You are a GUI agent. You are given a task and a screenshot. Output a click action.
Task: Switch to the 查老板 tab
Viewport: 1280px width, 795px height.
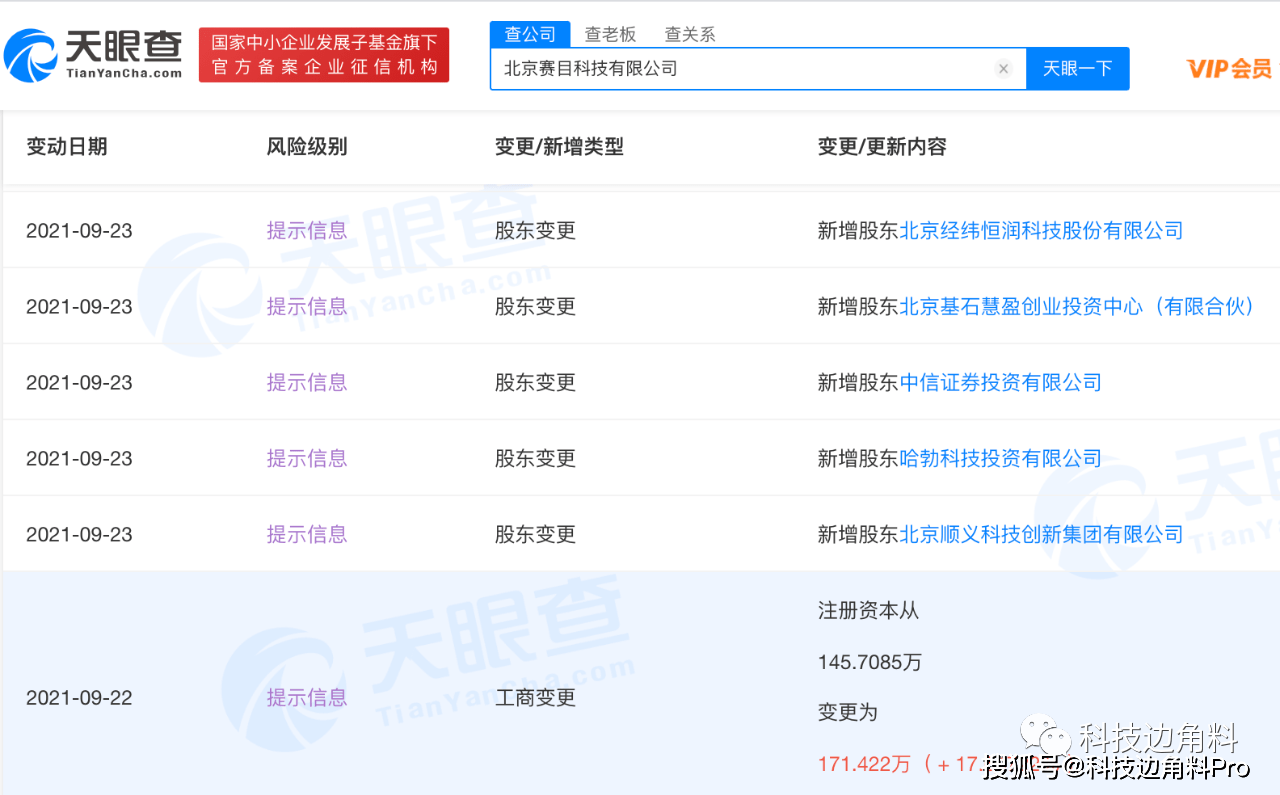pos(610,34)
